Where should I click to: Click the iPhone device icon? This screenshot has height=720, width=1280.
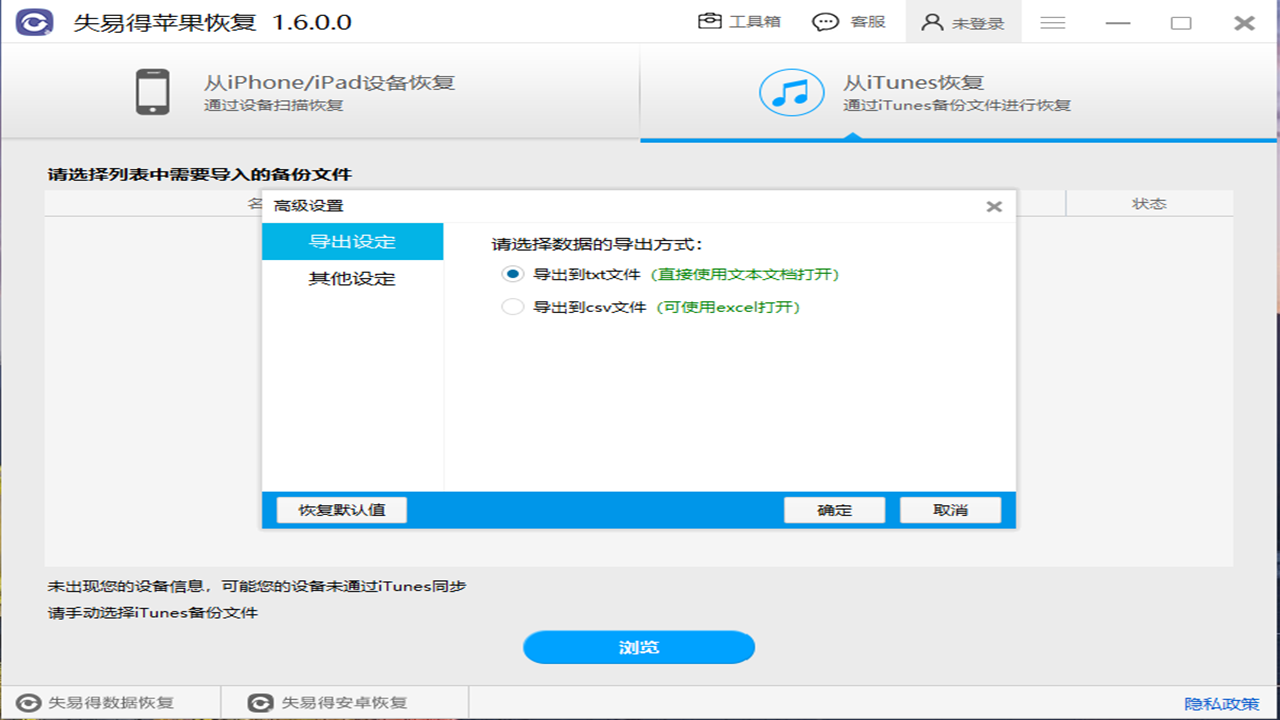152,92
